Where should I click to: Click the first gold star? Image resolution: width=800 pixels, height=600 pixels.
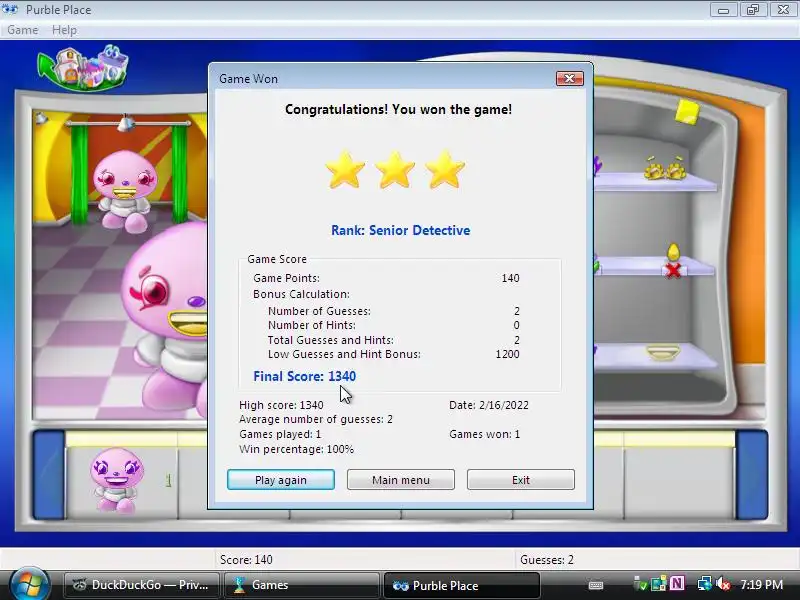pyautogui.click(x=345, y=170)
